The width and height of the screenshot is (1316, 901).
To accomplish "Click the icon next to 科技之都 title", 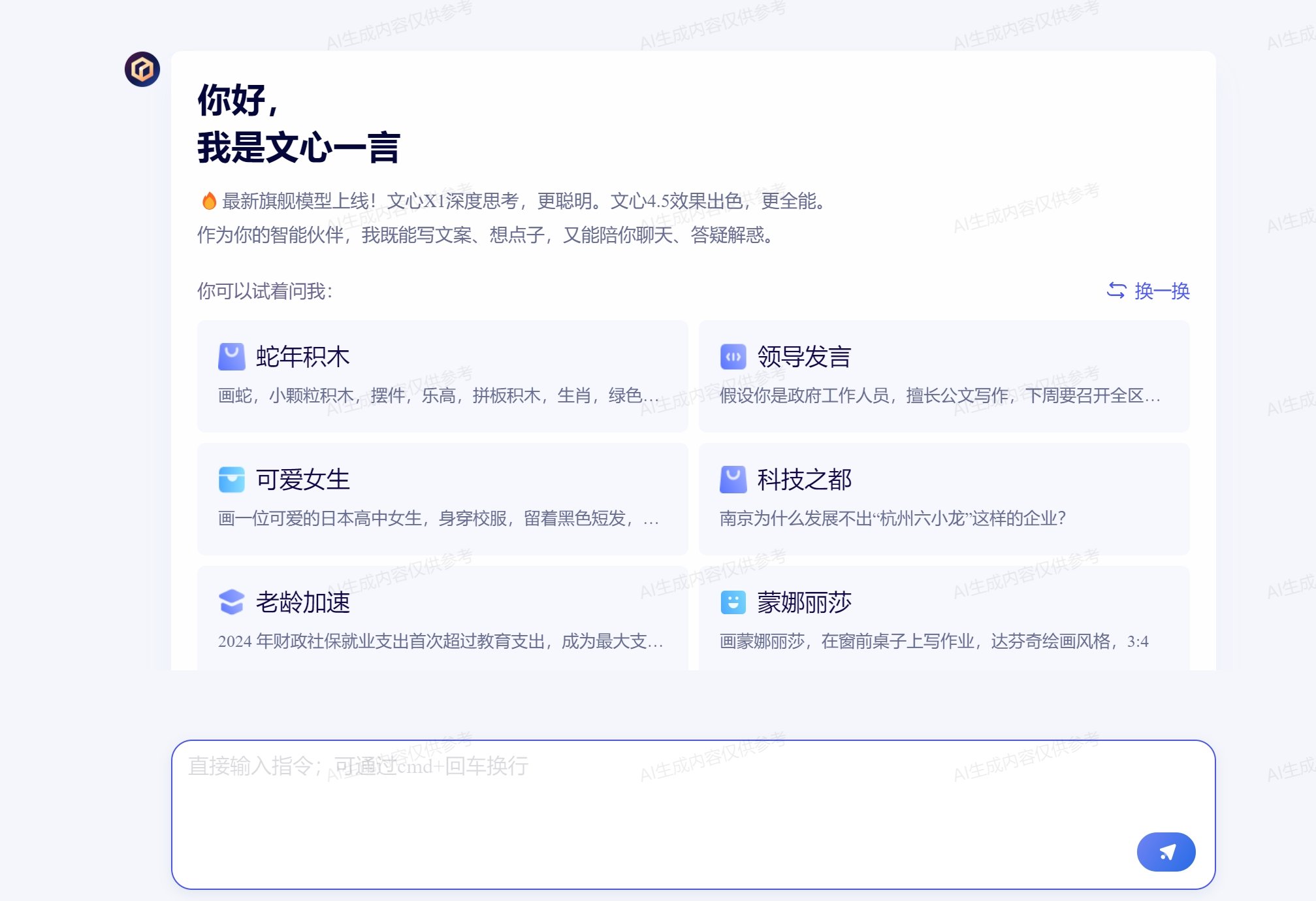I will coord(733,480).
